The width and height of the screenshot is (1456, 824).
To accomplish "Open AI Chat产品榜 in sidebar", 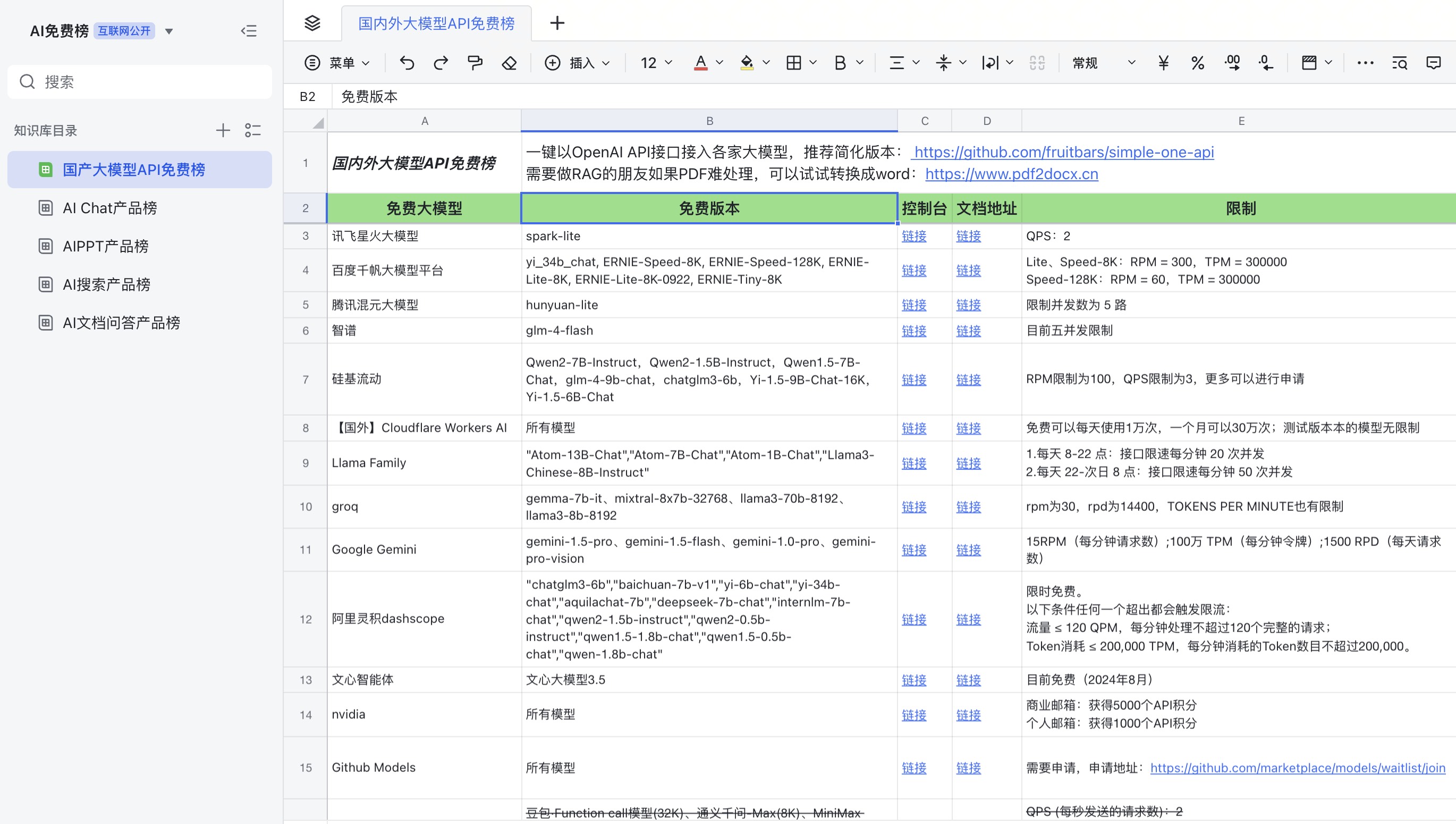I will coord(110,208).
